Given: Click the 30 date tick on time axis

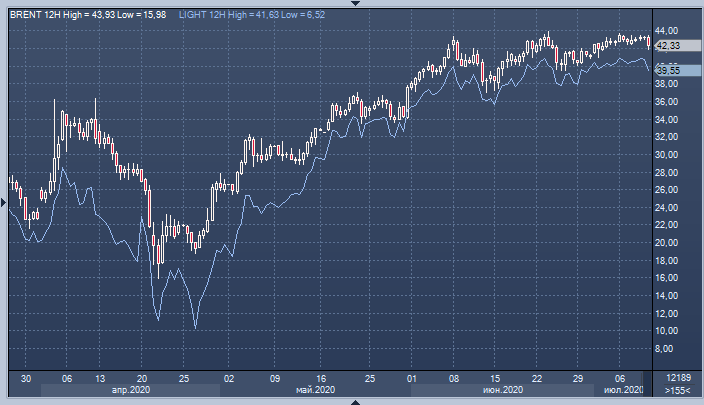Looking at the screenshot, I should [26, 378].
